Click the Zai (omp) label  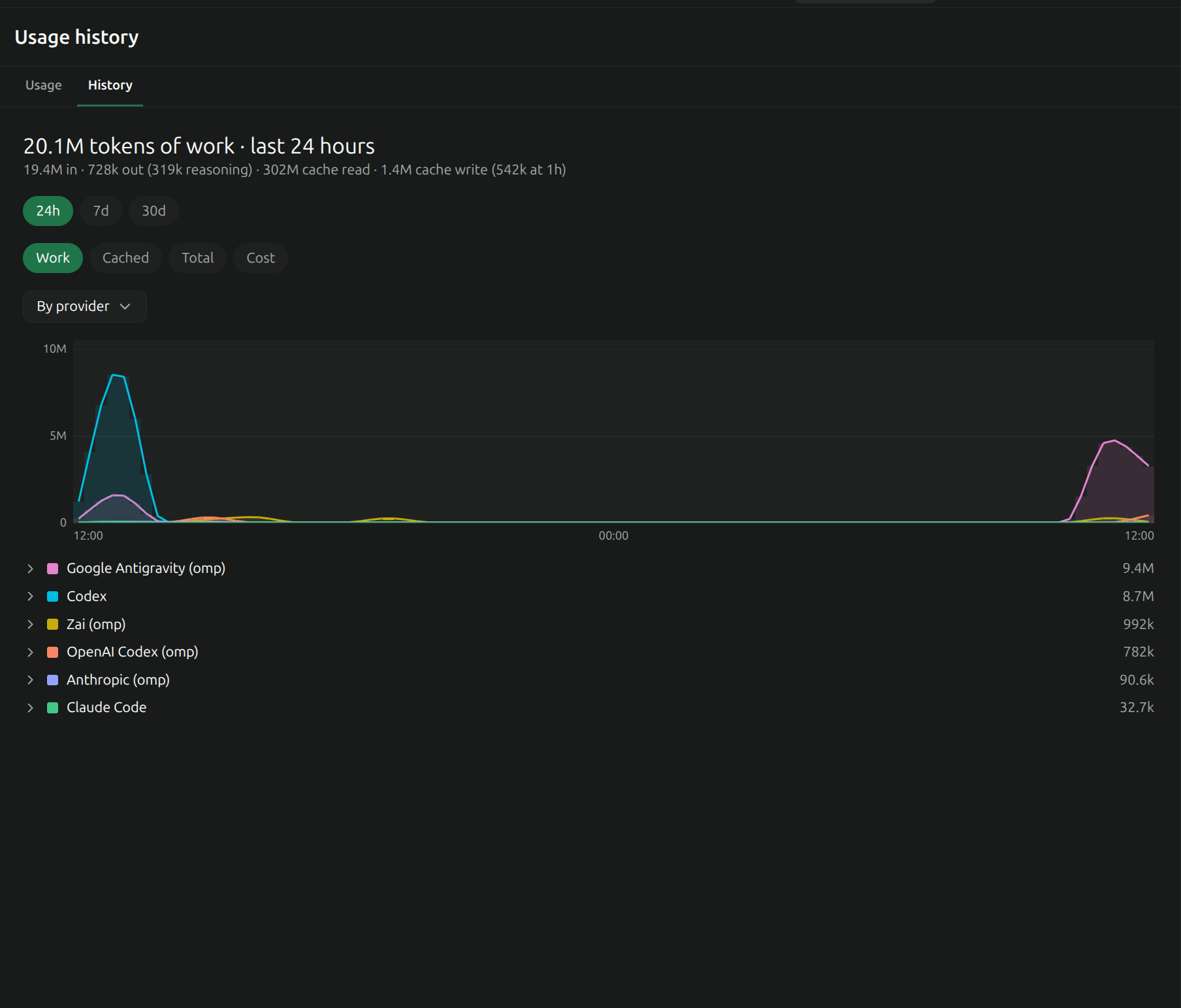click(96, 625)
